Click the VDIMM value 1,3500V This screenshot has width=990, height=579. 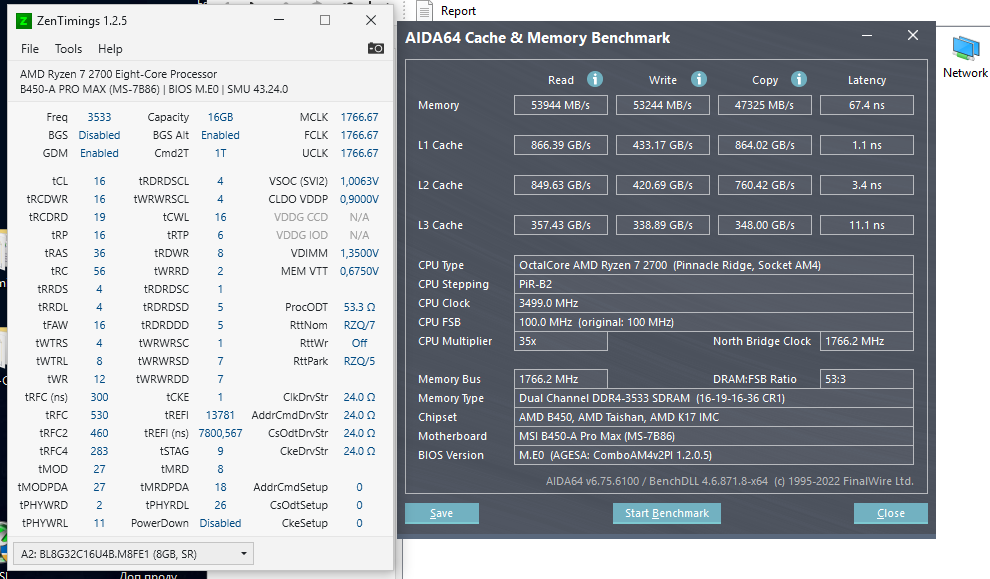359,253
